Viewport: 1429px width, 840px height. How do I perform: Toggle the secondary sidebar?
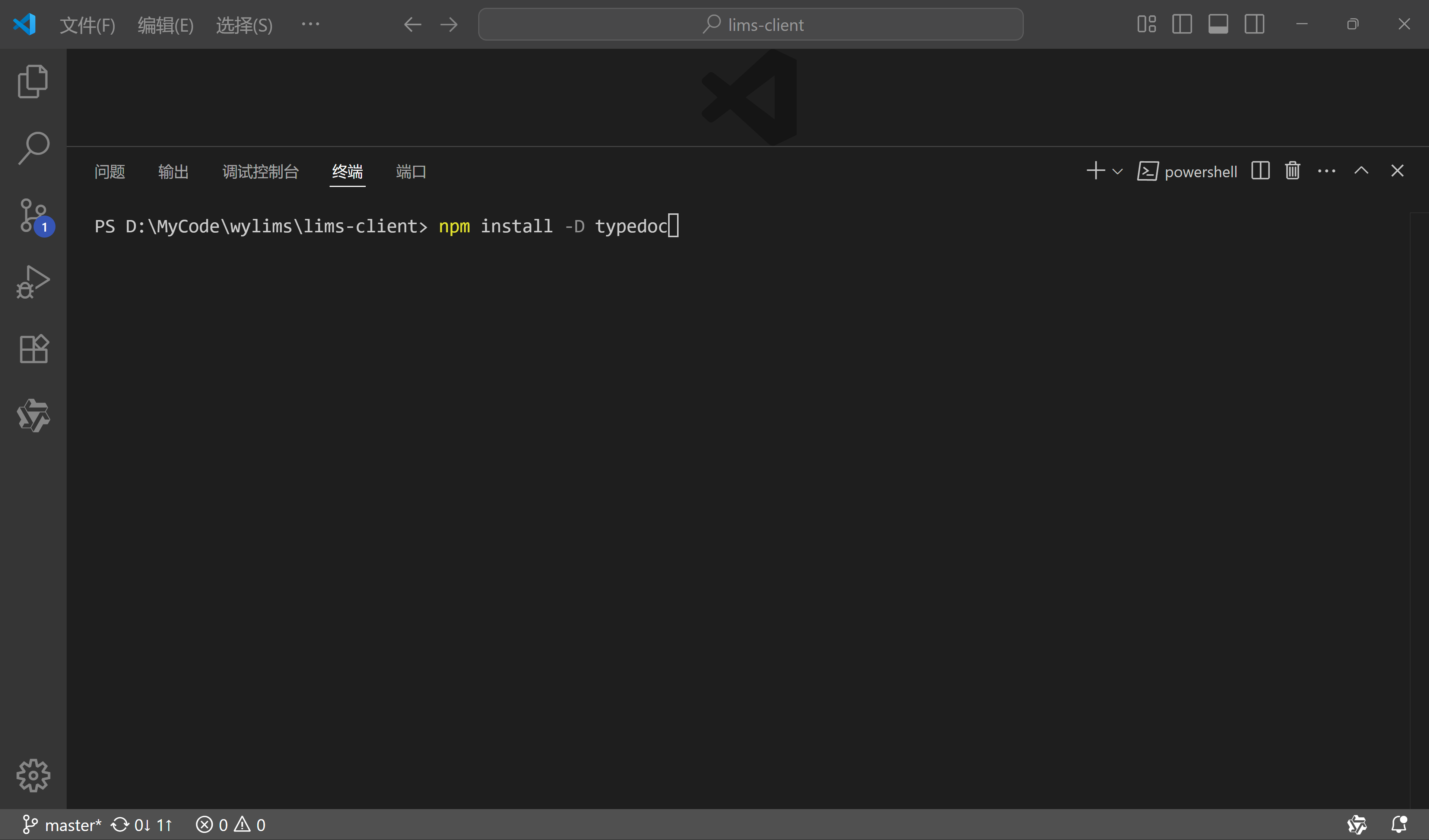click(x=1254, y=24)
